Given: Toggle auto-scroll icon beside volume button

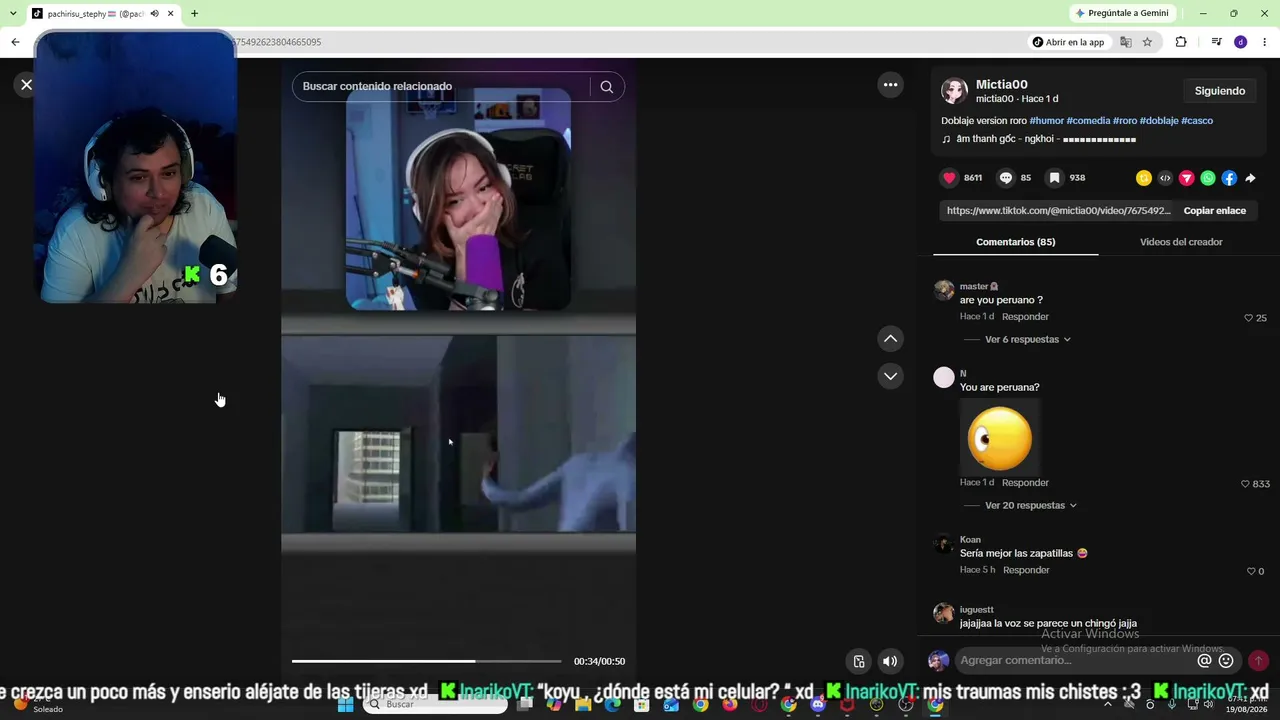Looking at the screenshot, I should pos(859,661).
